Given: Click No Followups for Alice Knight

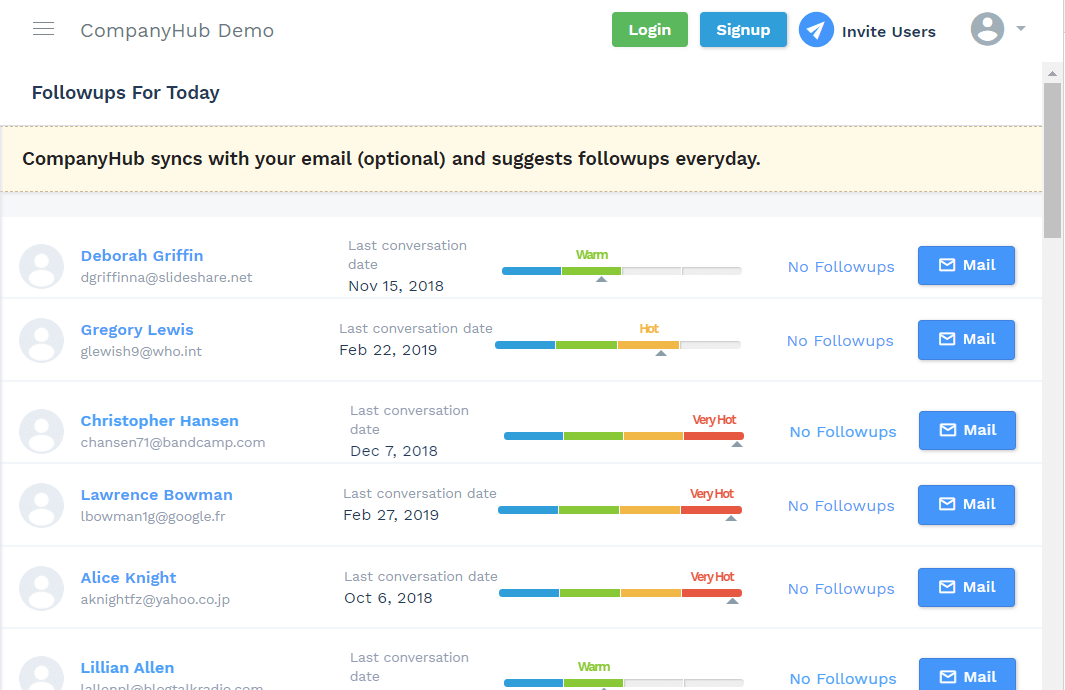Looking at the screenshot, I should [x=840, y=589].
